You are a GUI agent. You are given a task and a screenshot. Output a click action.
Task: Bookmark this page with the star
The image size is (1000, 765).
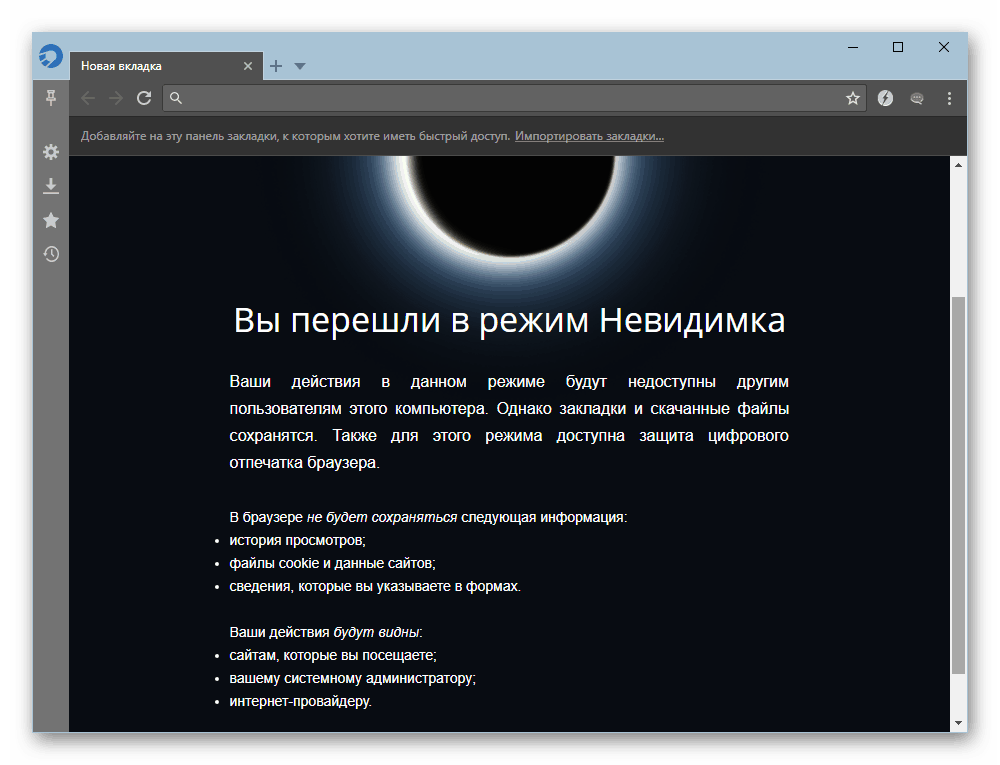coord(853,98)
